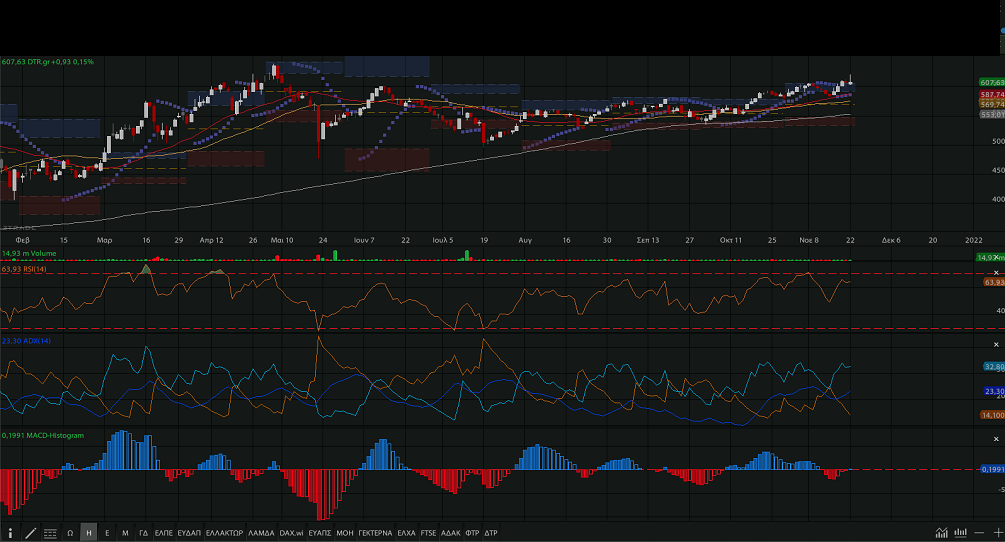Zoom in with the plus icon
Screen dimensions: 1005x542
pos(997,533)
